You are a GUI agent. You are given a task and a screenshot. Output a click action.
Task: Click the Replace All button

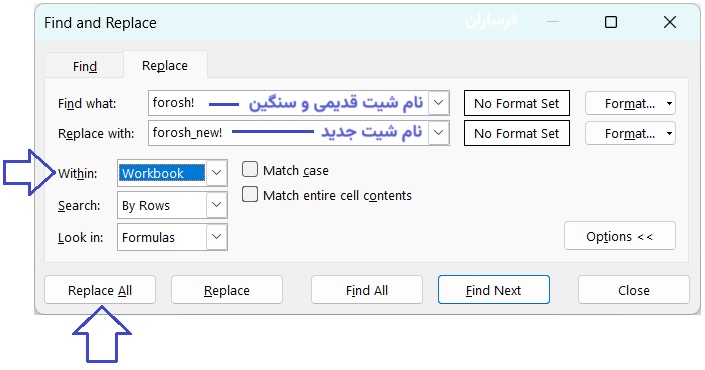tap(100, 290)
